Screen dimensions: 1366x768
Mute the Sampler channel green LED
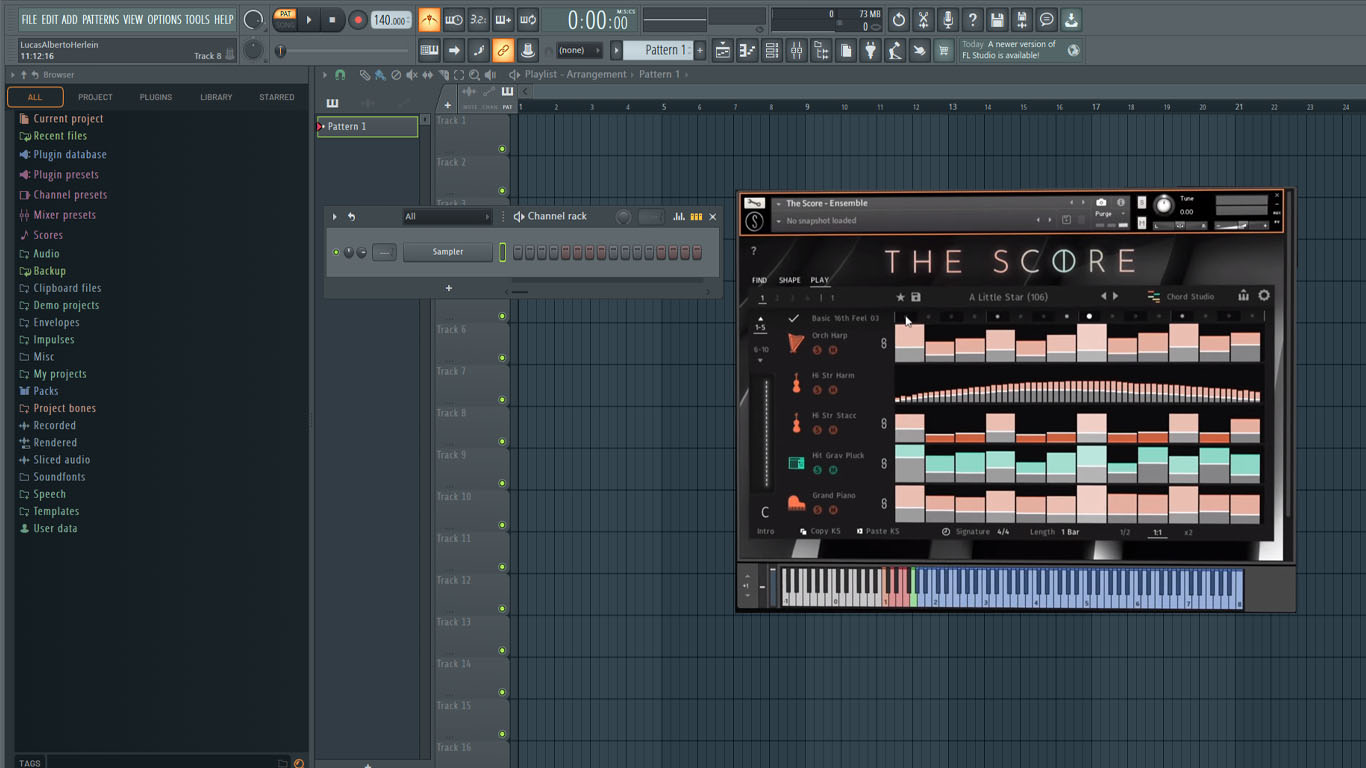tap(336, 252)
